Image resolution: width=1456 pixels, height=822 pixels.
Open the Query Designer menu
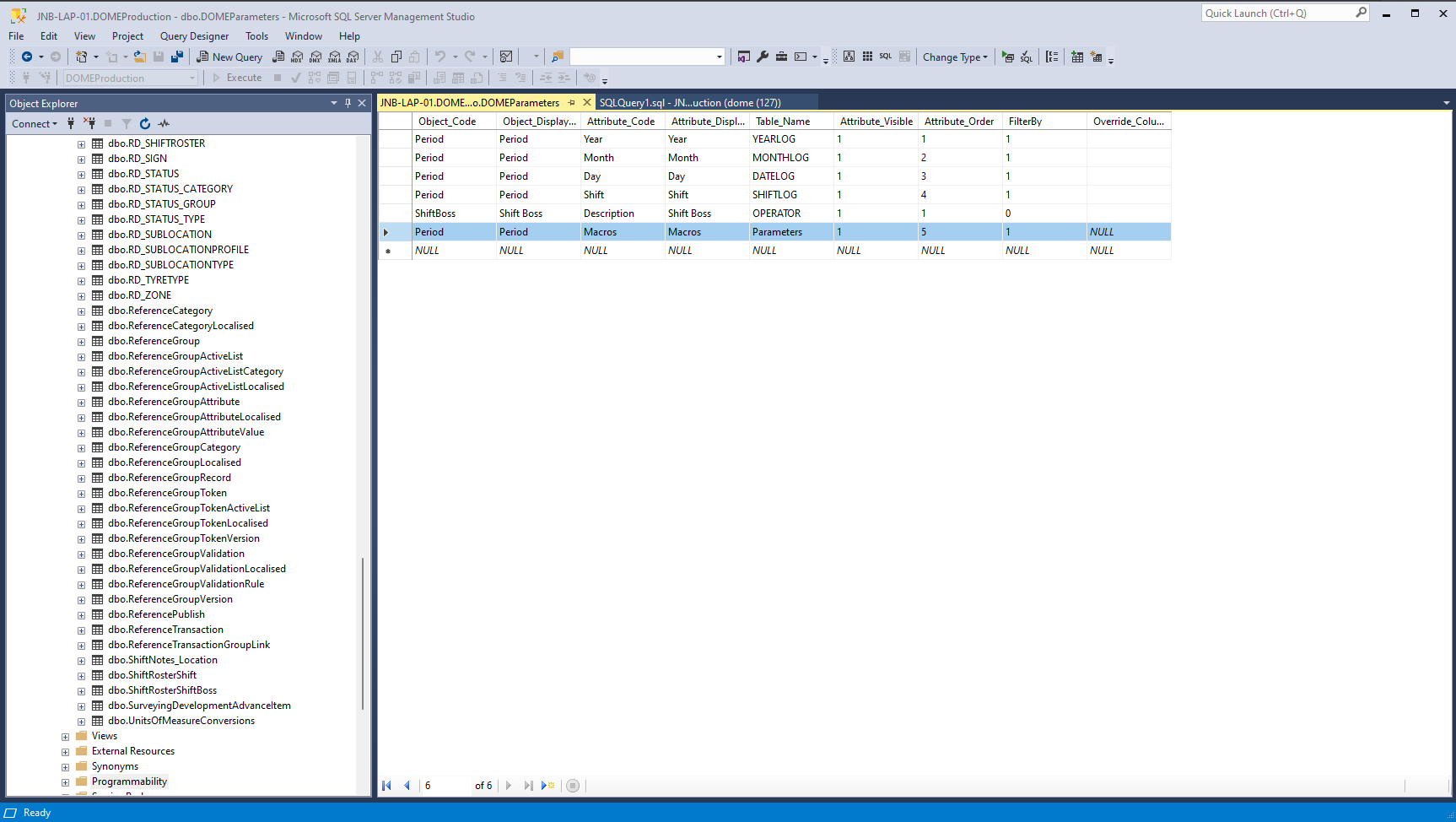pos(194,36)
